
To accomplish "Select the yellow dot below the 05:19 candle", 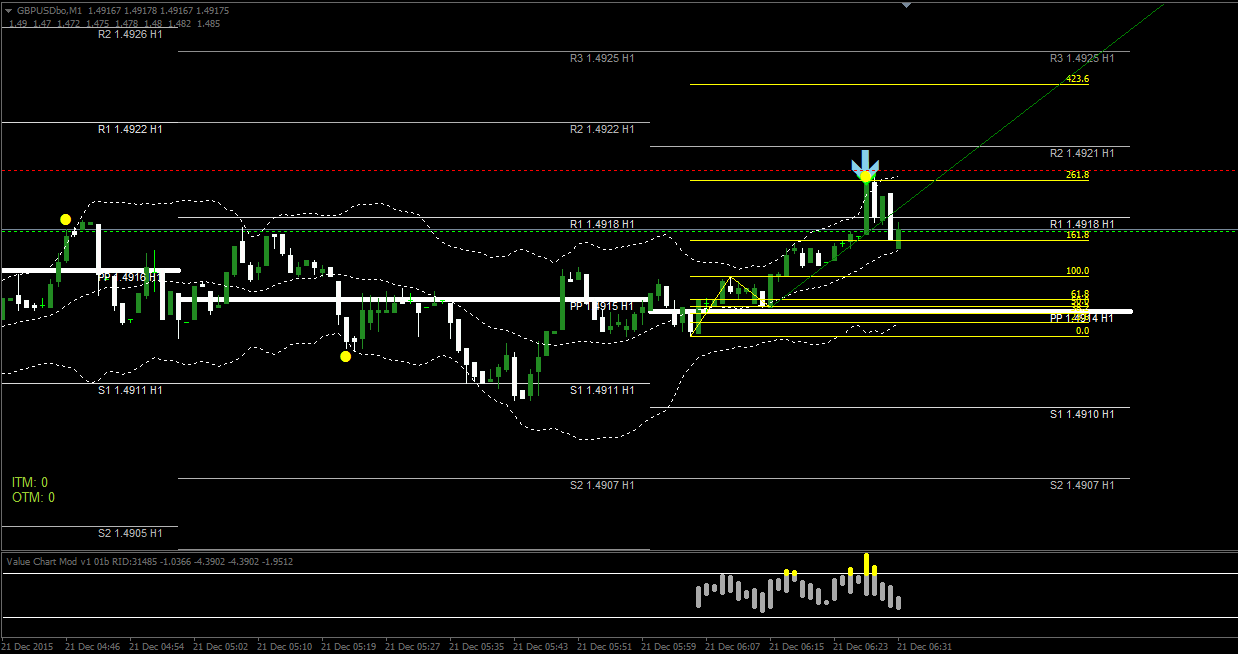I will coord(345,356).
